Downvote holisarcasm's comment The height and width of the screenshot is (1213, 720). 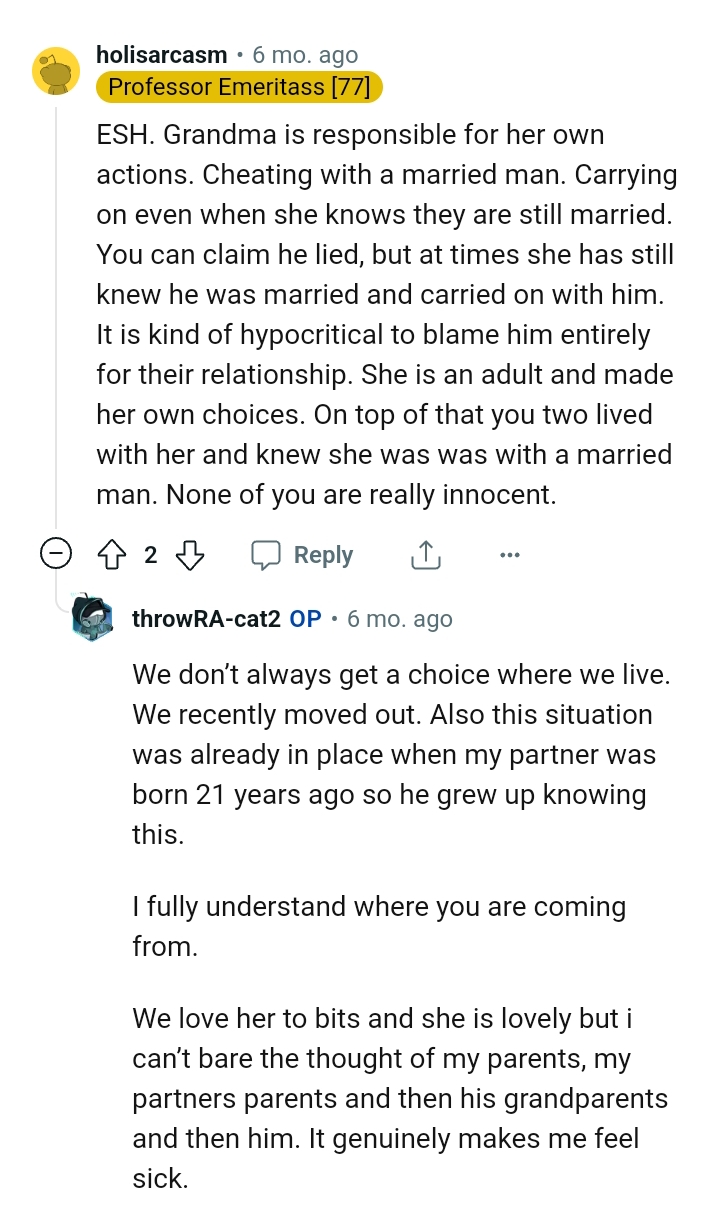pyautogui.click(x=190, y=554)
